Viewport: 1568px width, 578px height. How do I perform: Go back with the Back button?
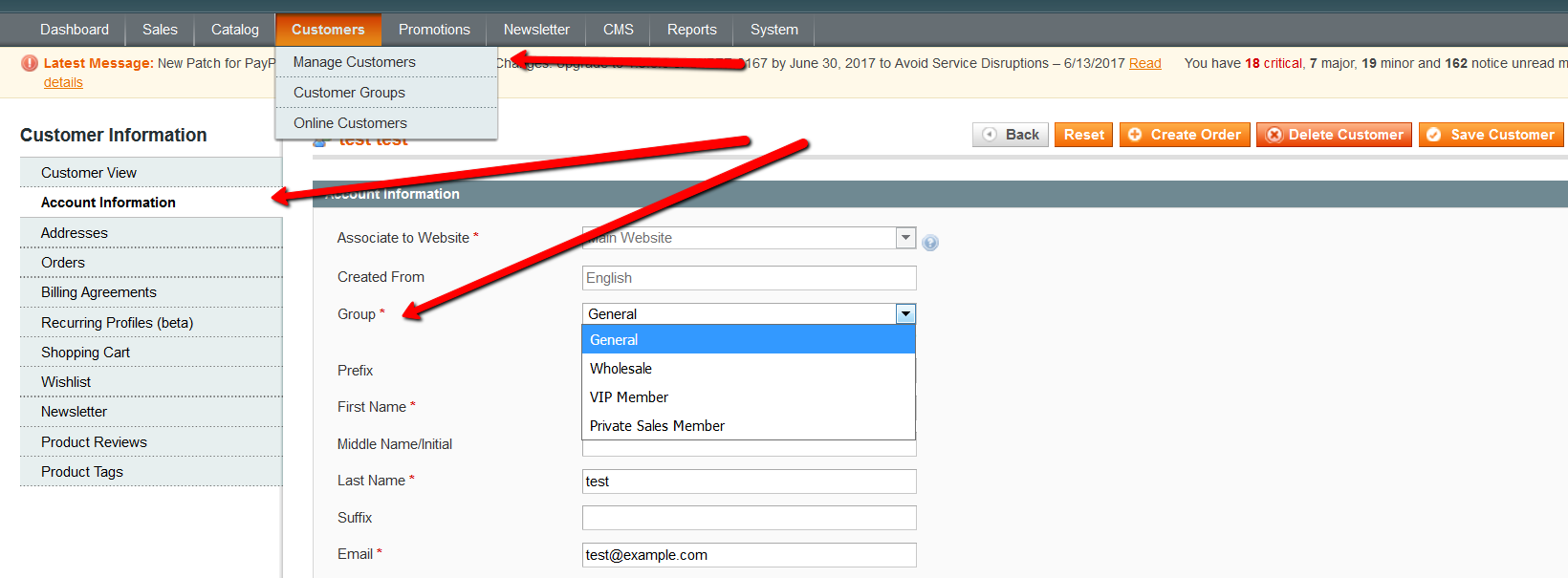[1011, 135]
